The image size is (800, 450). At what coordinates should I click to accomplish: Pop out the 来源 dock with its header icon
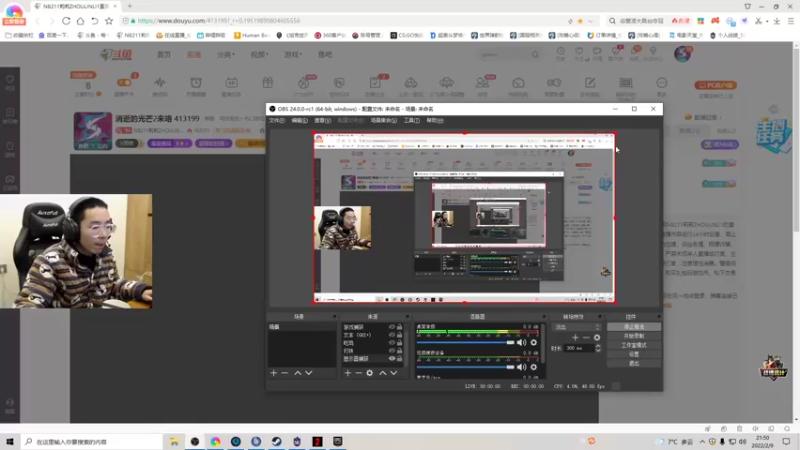click(x=407, y=317)
